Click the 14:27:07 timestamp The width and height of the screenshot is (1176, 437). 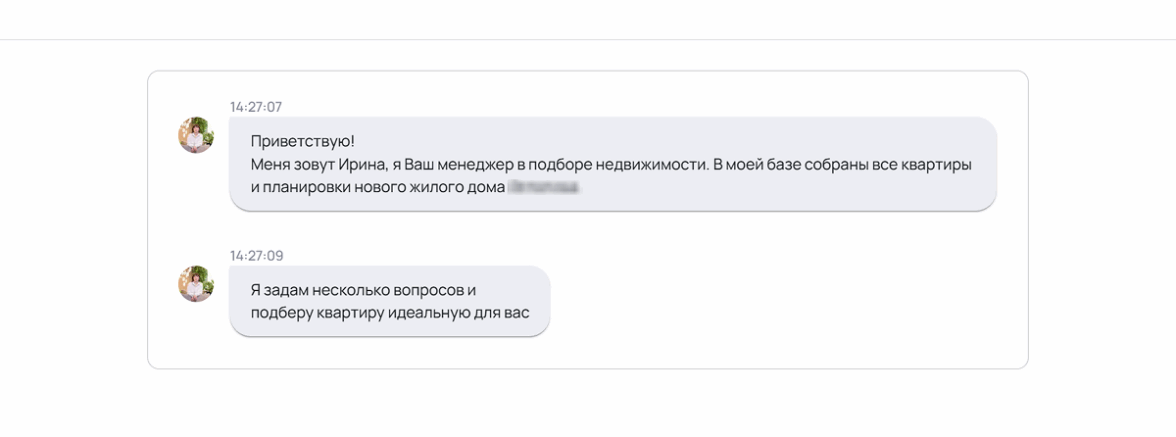coord(256,107)
